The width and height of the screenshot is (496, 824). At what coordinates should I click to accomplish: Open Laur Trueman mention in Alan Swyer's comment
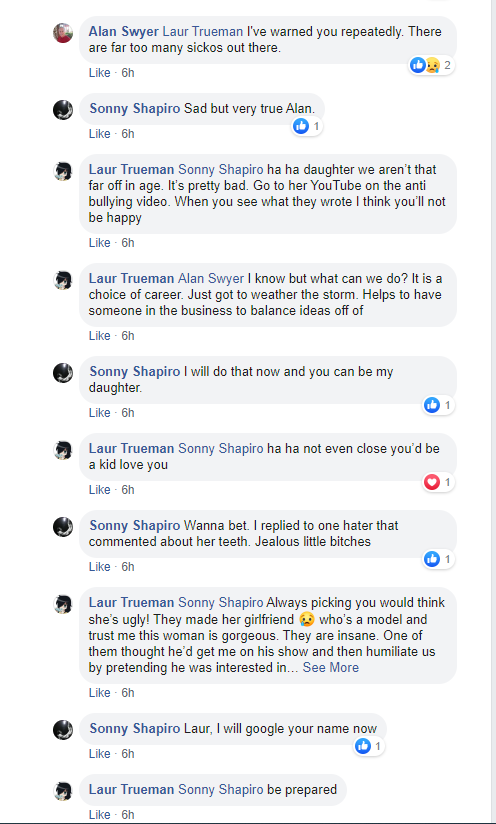click(x=203, y=32)
